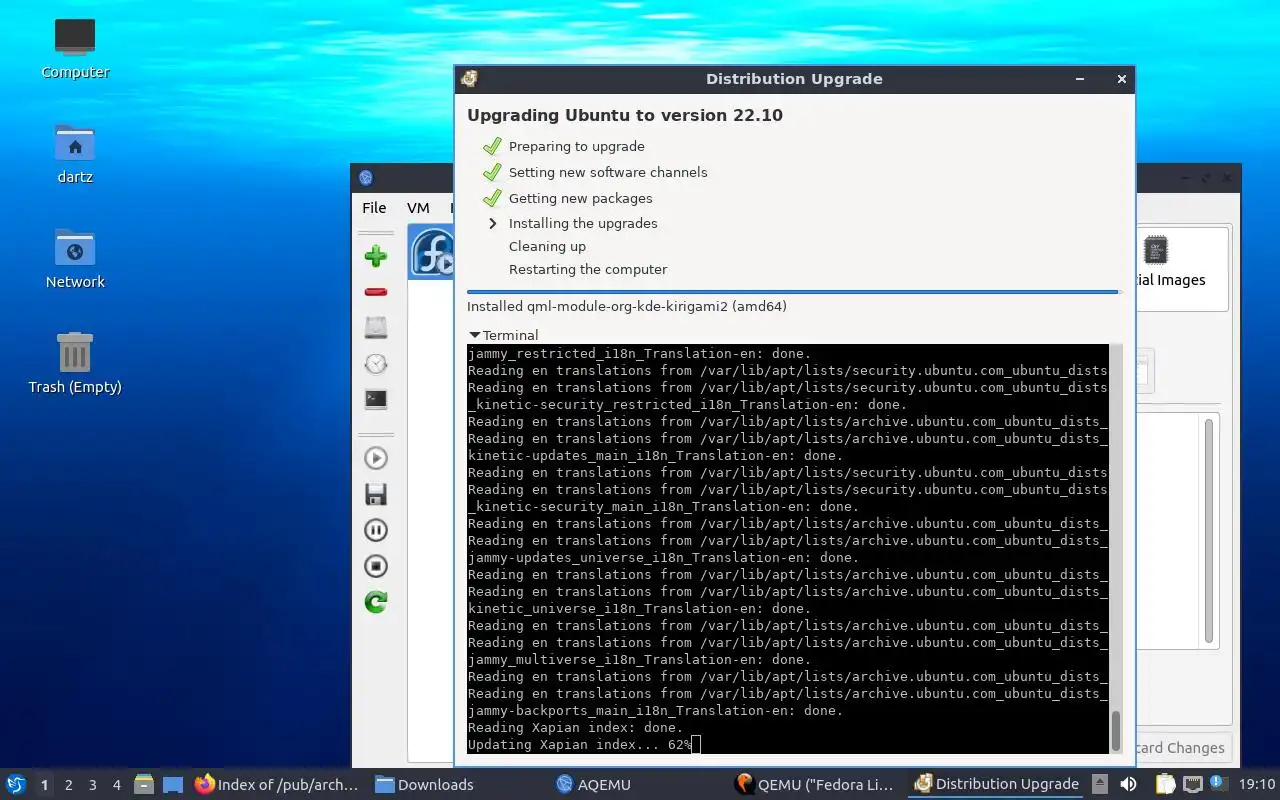Open the File menu in AQEMU
The width and height of the screenshot is (1280, 800).
coord(374,208)
